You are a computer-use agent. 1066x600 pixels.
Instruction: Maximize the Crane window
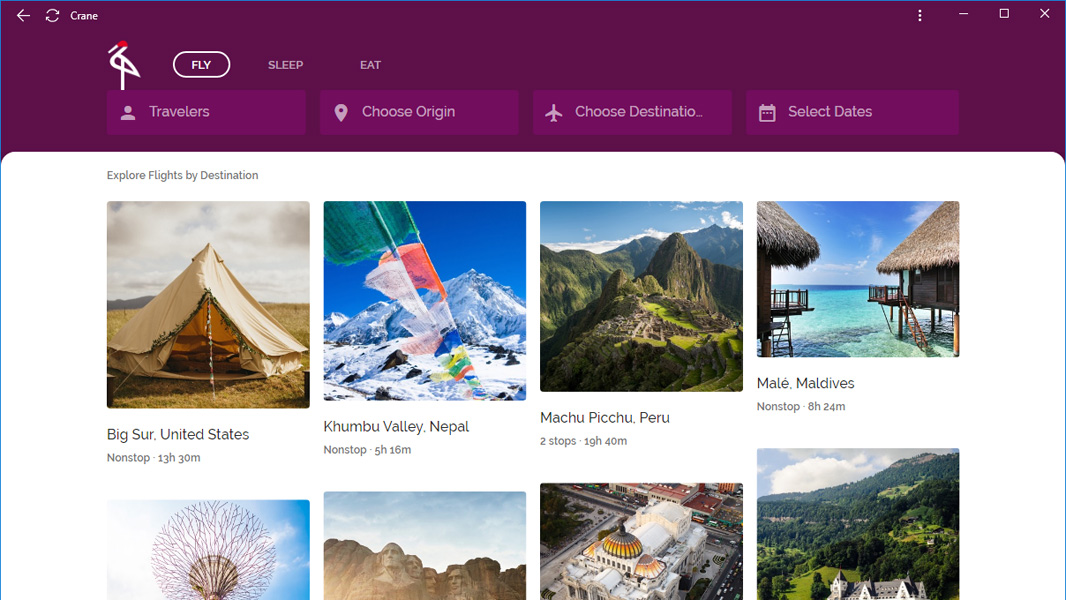point(1004,14)
